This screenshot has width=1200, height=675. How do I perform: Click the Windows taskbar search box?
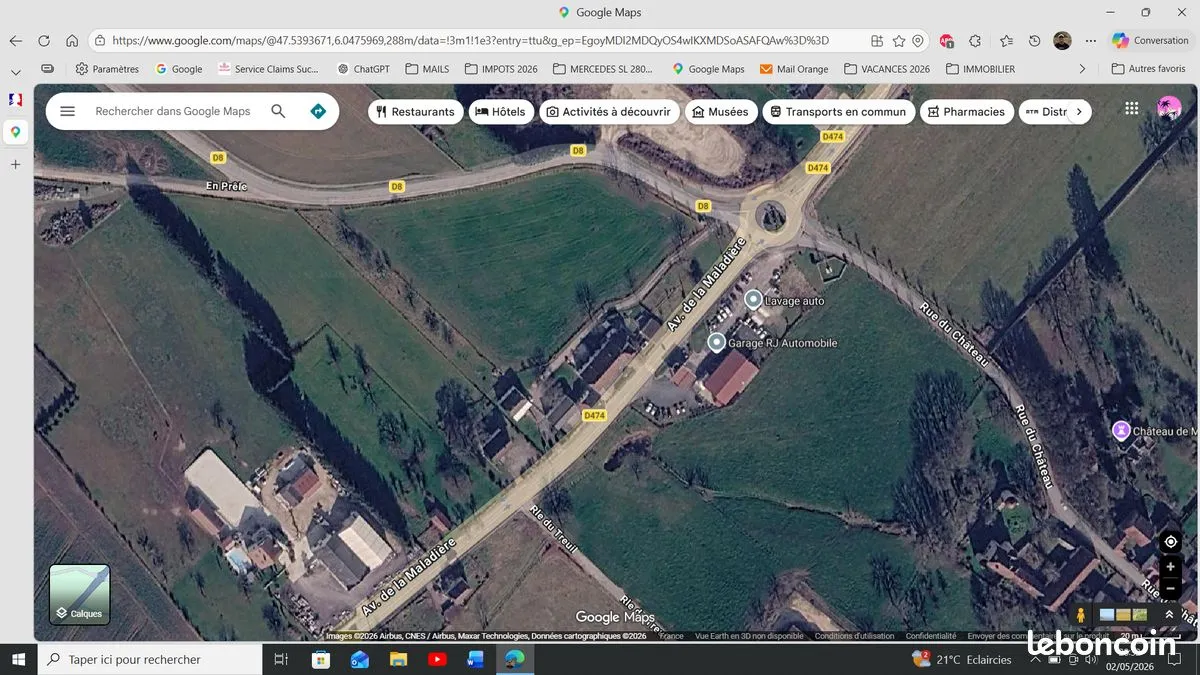(x=150, y=659)
